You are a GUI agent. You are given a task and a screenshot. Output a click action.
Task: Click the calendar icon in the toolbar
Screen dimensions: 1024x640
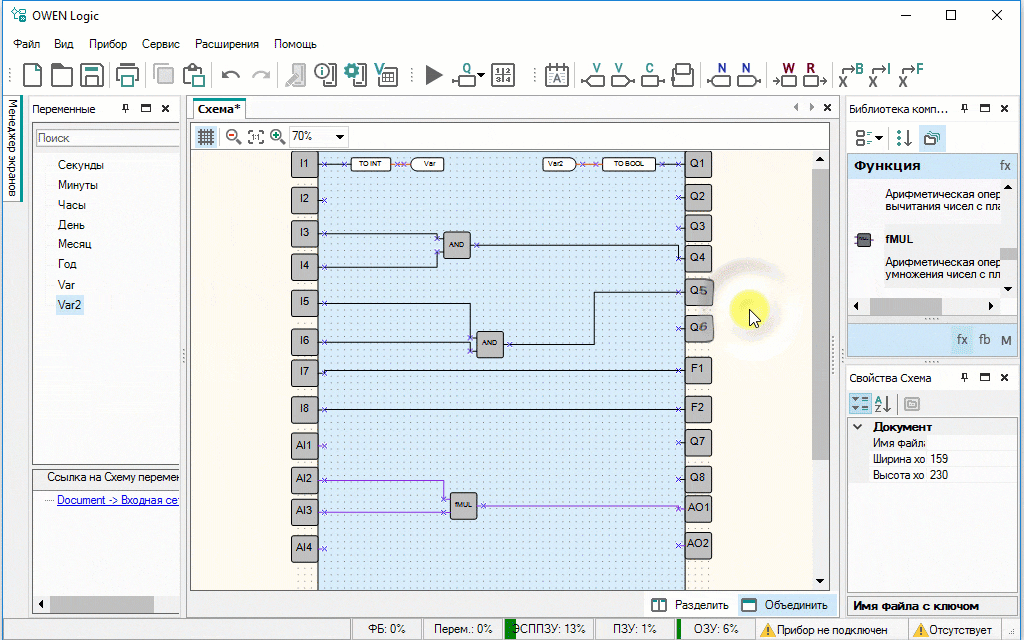pos(556,75)
